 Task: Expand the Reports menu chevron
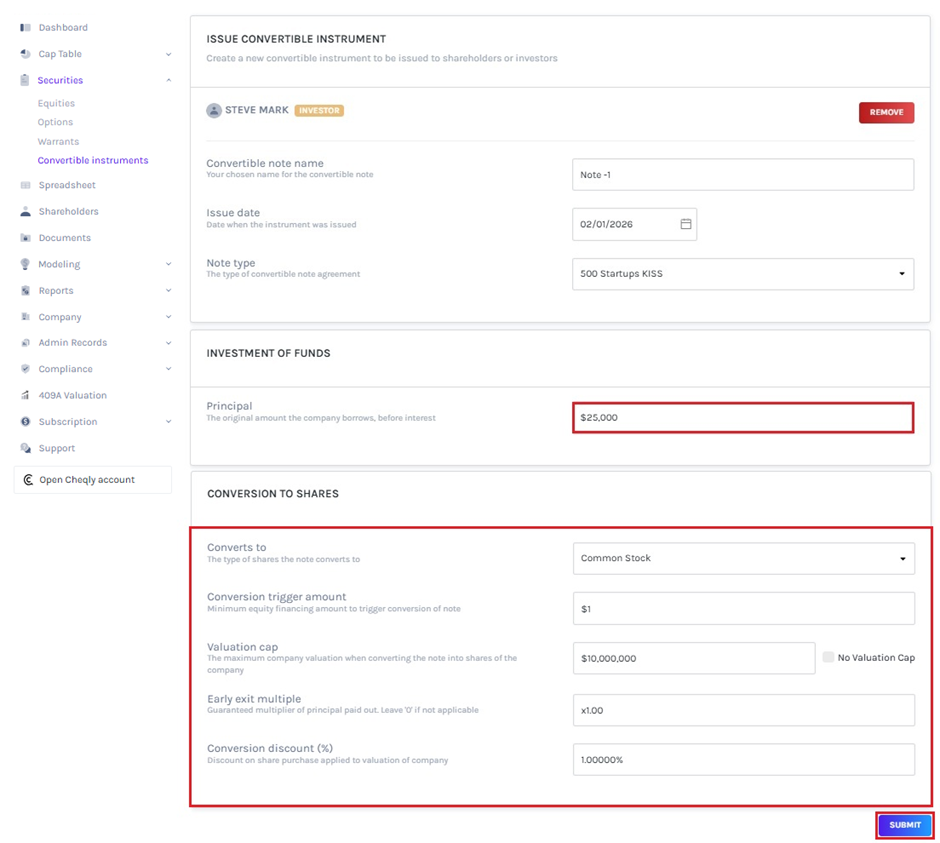tap(168, 291)
